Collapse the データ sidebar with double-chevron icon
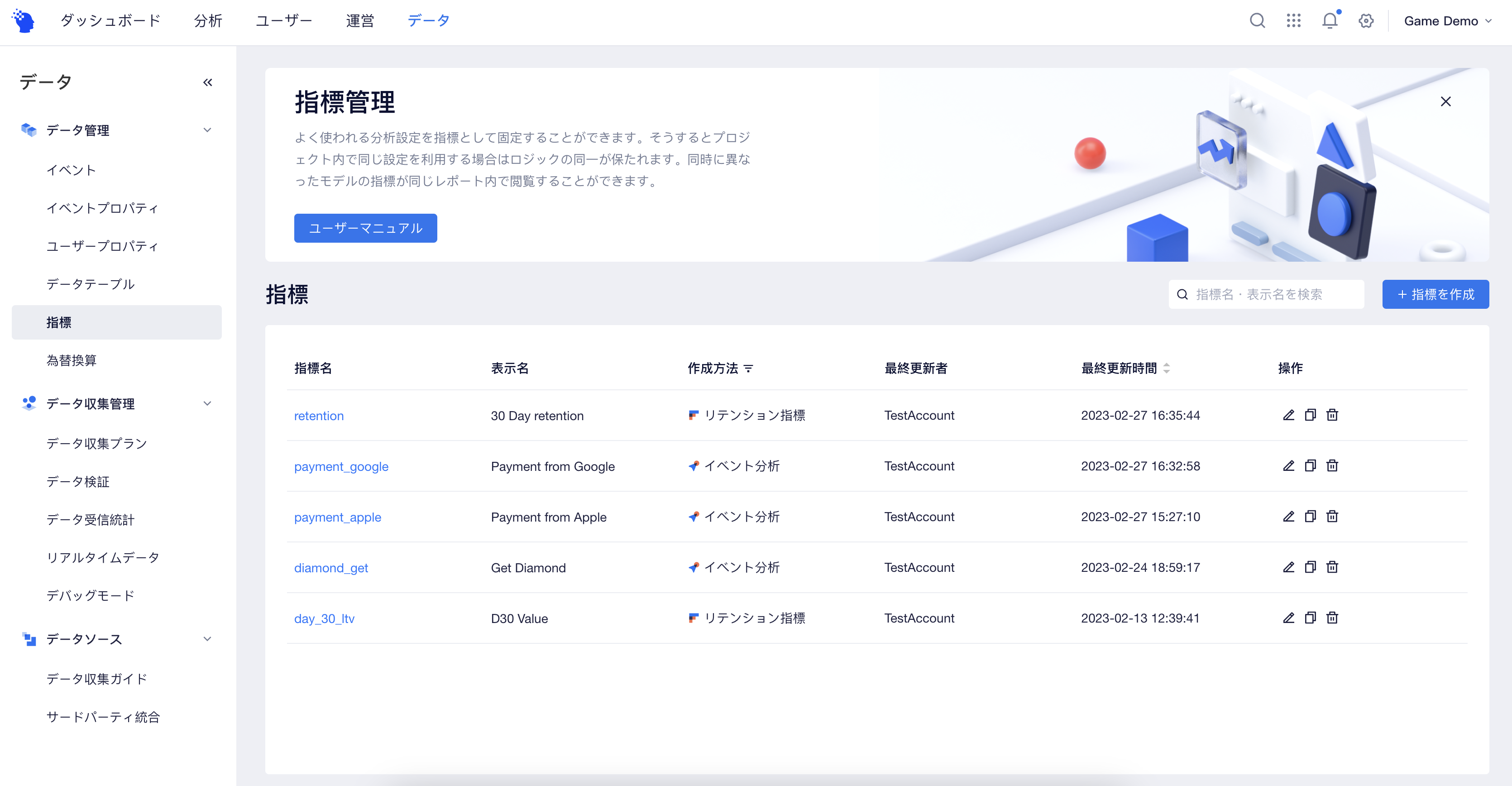Image resolution: width=1512 pixels, height=786 pixels. (207, 82)
